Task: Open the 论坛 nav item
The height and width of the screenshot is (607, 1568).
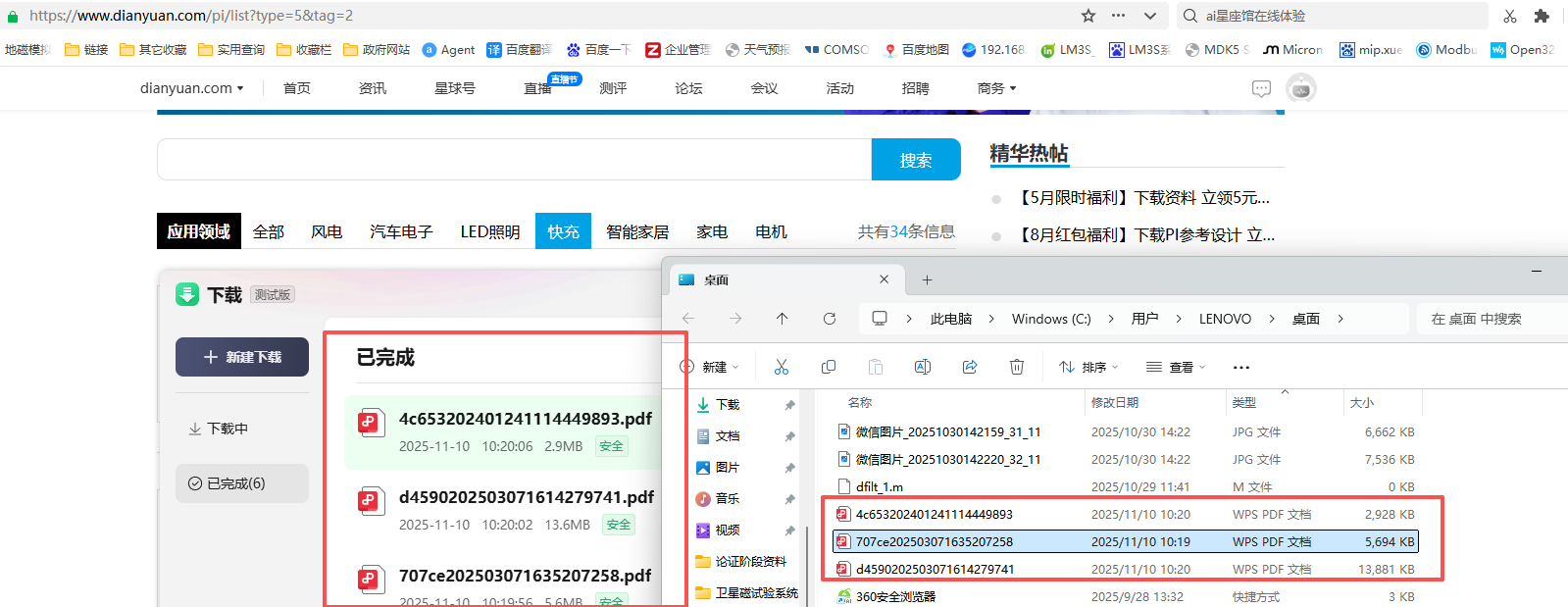Action: (x=688, y=88)
